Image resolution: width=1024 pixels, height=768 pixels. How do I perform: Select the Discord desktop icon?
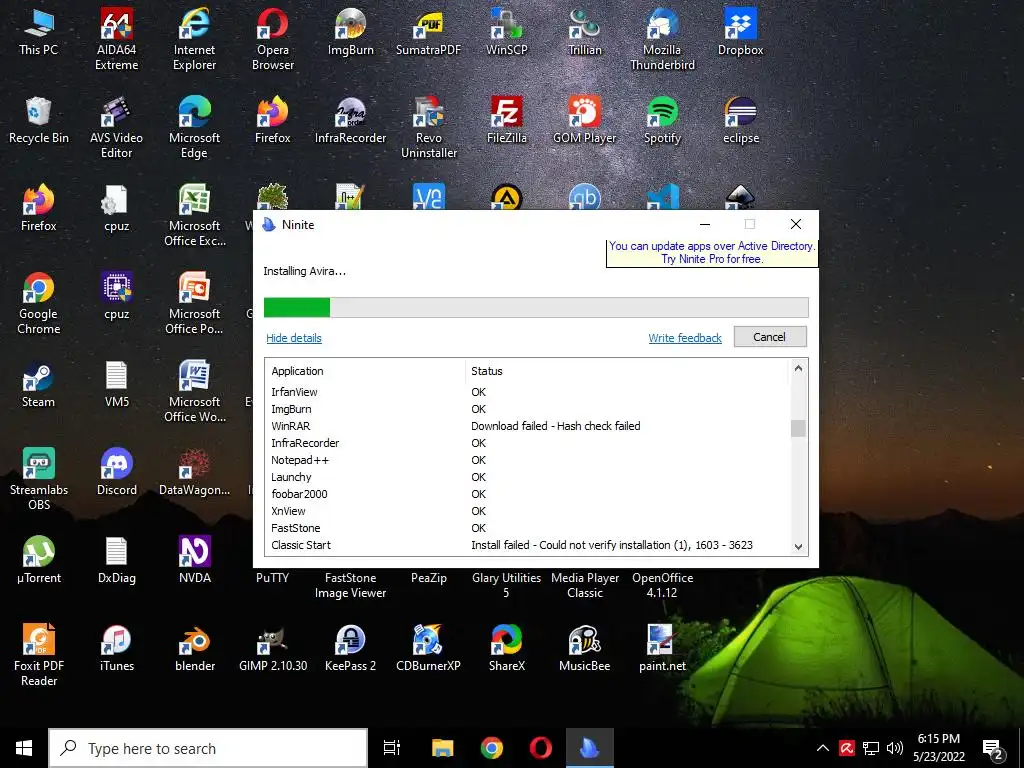(x=116, y=472)
